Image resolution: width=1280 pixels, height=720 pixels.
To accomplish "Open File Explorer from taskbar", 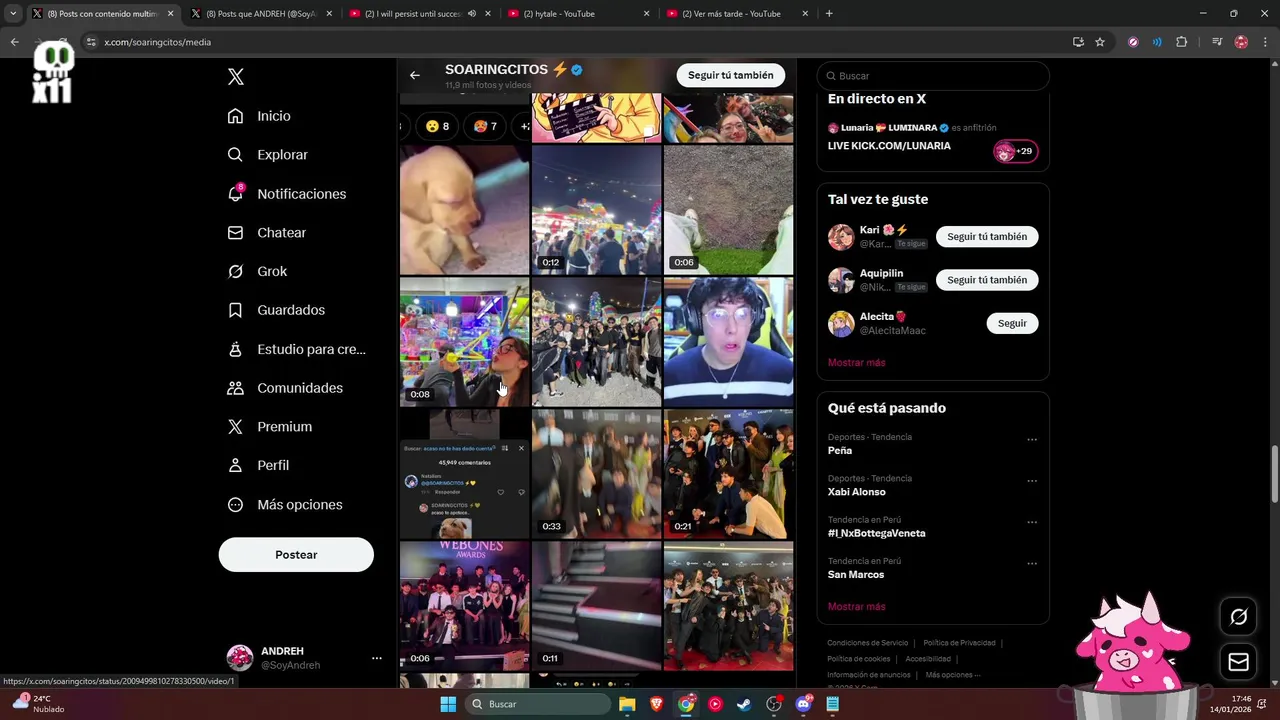I will [627, 704].
